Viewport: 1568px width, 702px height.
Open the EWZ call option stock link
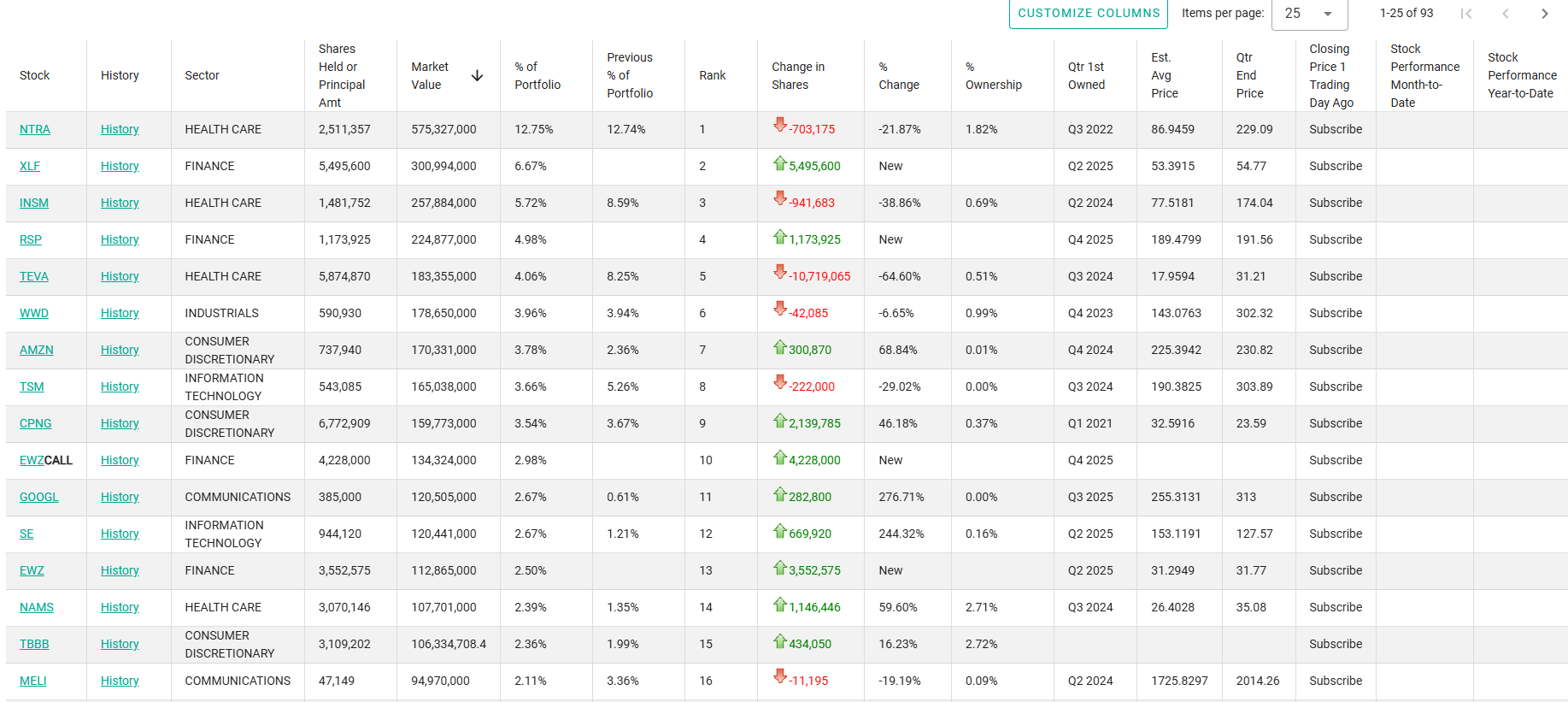[32, 460]
